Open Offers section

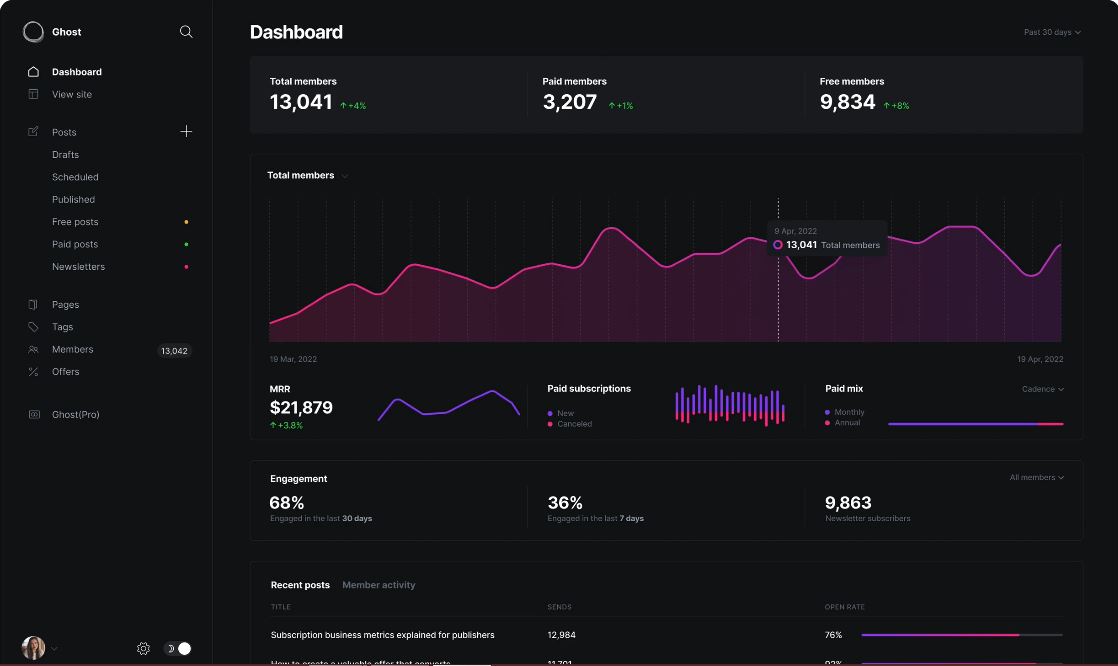(66, 372)
